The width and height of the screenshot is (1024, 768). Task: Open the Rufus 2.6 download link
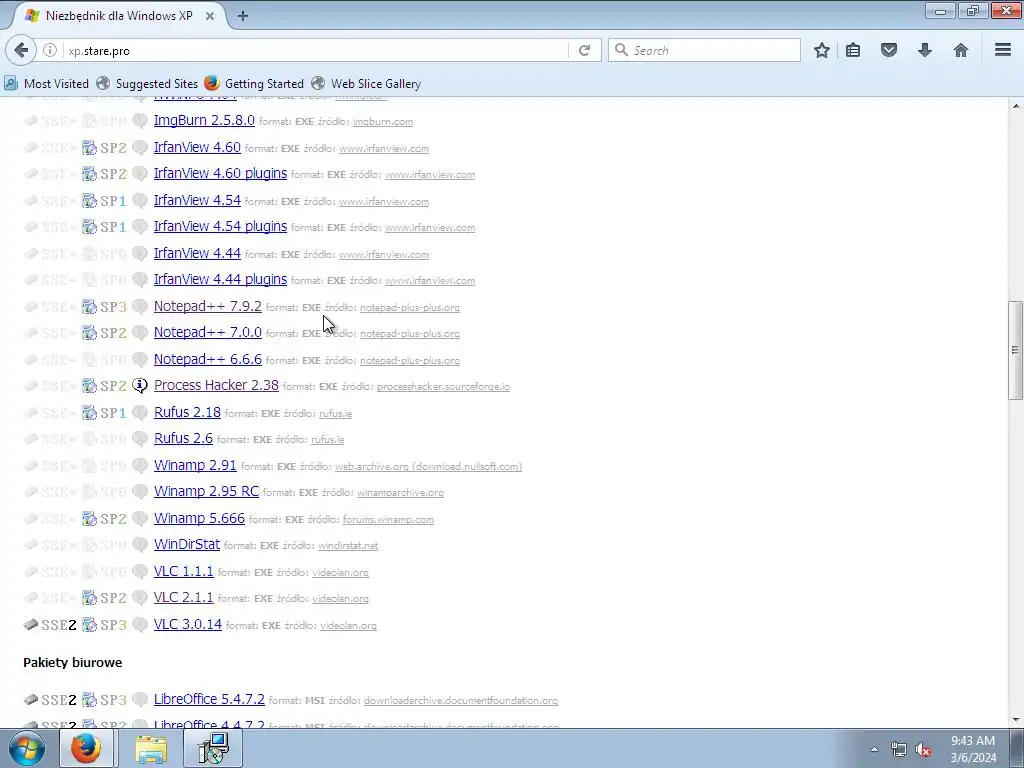point(183,438)
